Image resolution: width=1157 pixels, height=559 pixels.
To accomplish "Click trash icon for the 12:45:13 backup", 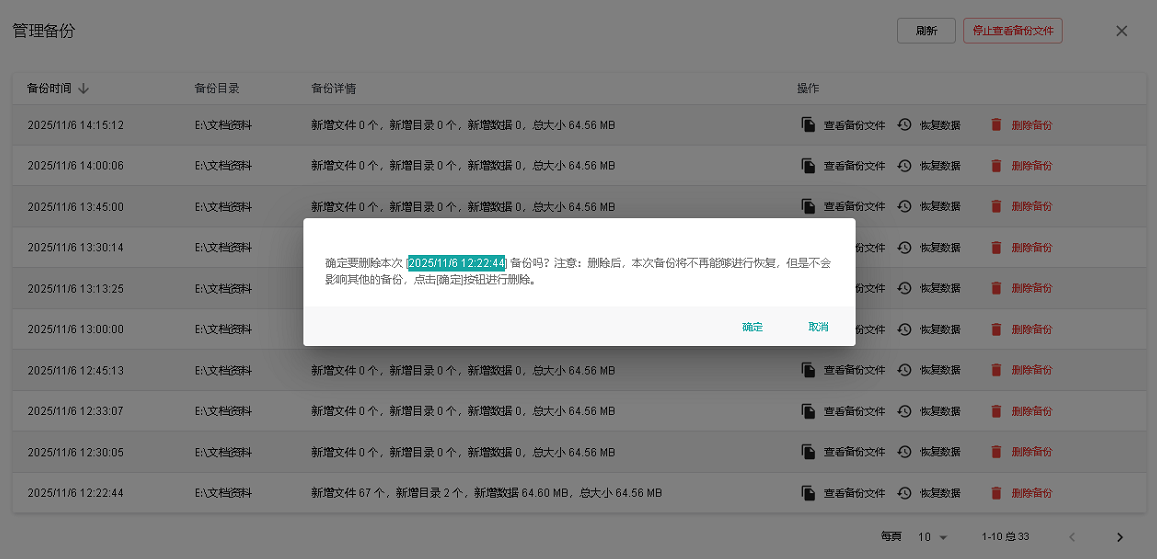I will point(996,370).
